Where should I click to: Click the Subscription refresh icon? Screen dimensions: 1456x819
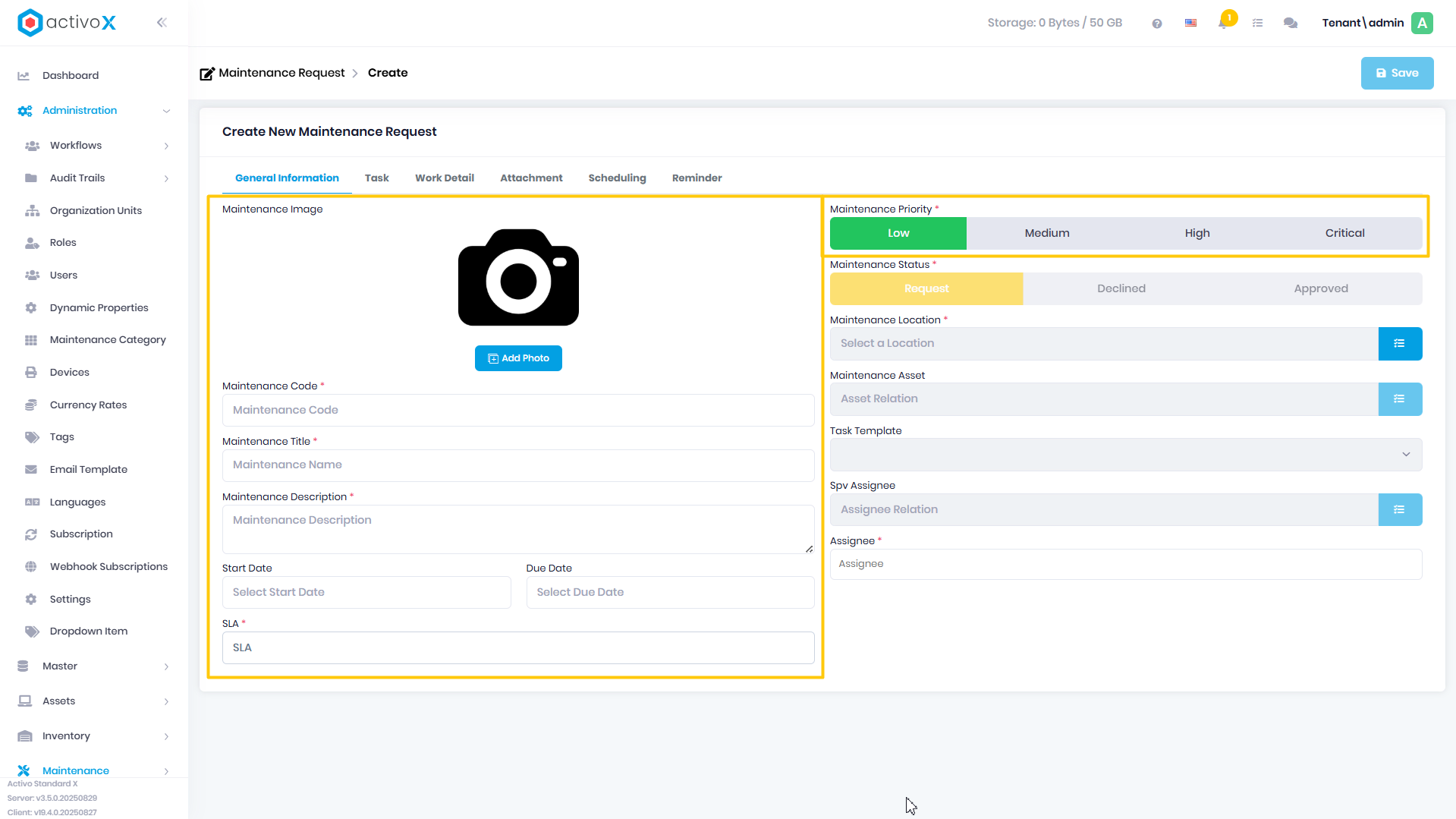coord(31,534)
